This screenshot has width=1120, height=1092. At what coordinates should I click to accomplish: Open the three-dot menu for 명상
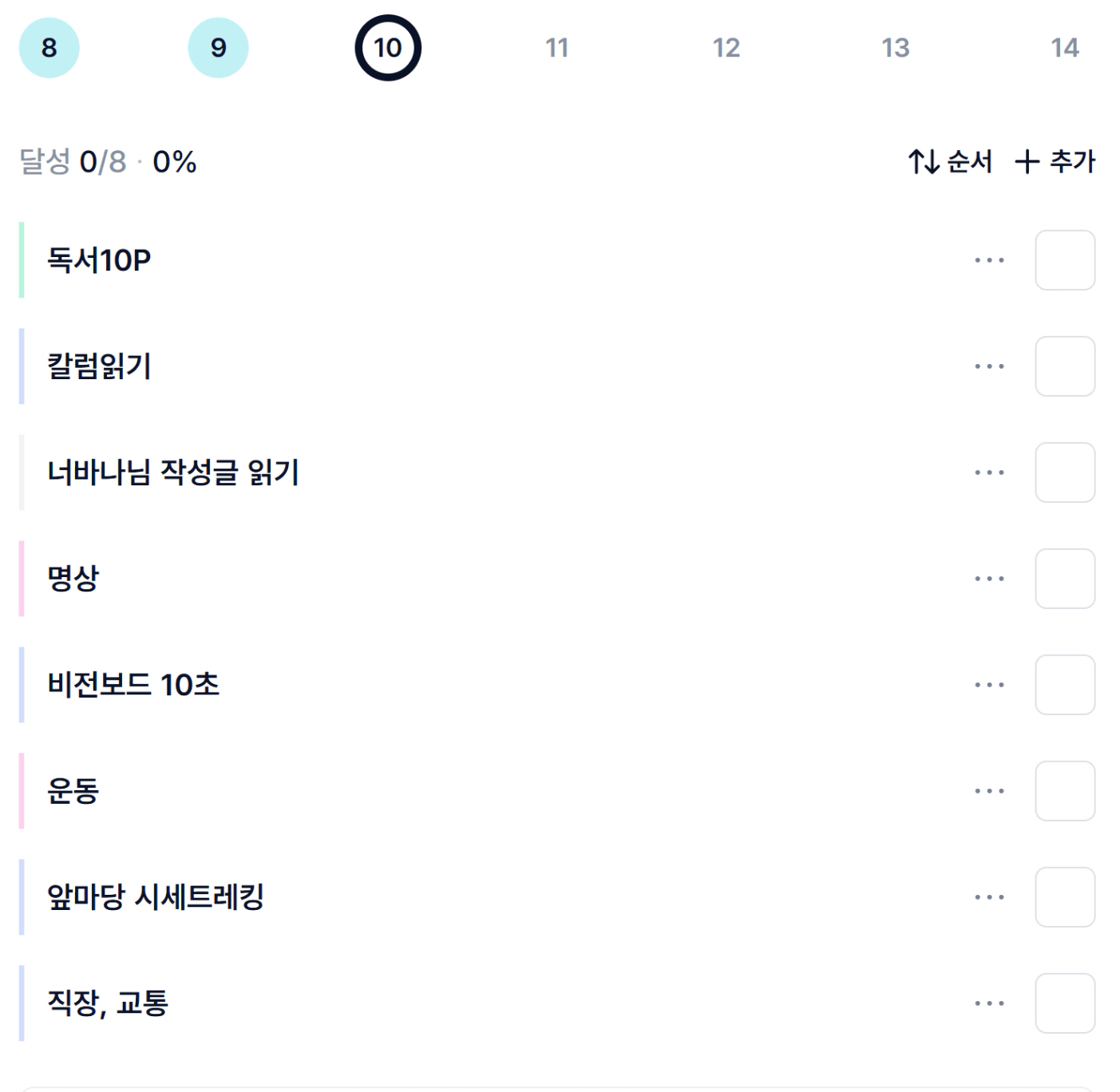(x=989, y=579)
